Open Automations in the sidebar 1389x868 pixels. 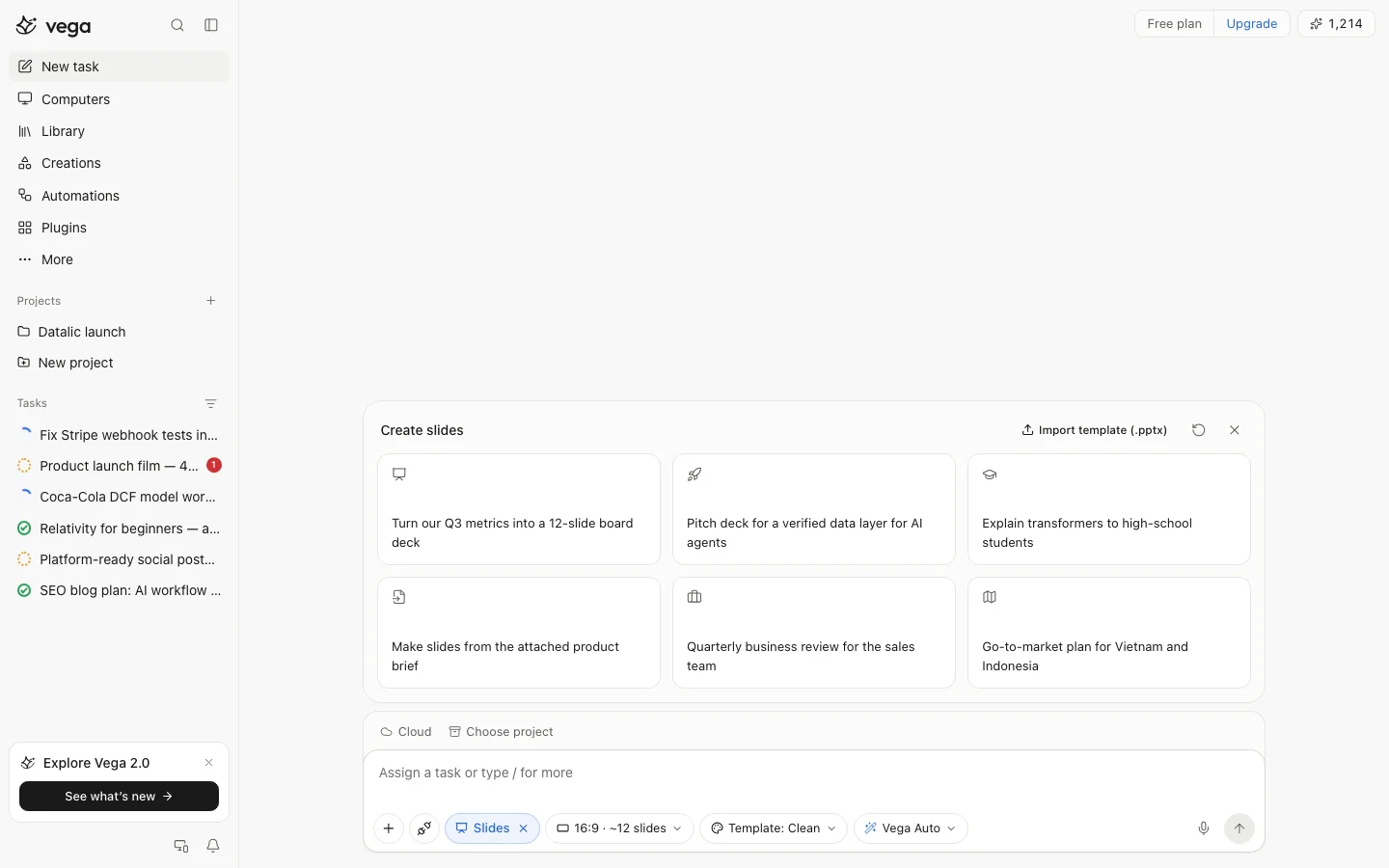coord(120,196)
